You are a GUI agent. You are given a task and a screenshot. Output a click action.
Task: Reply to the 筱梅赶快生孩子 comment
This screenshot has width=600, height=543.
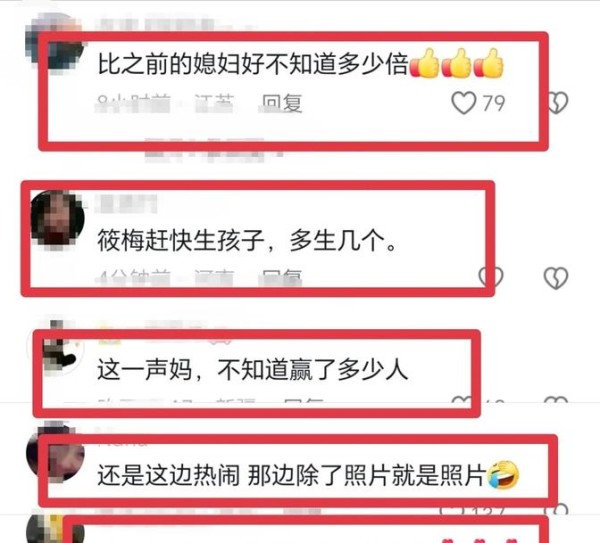[282, 277]
